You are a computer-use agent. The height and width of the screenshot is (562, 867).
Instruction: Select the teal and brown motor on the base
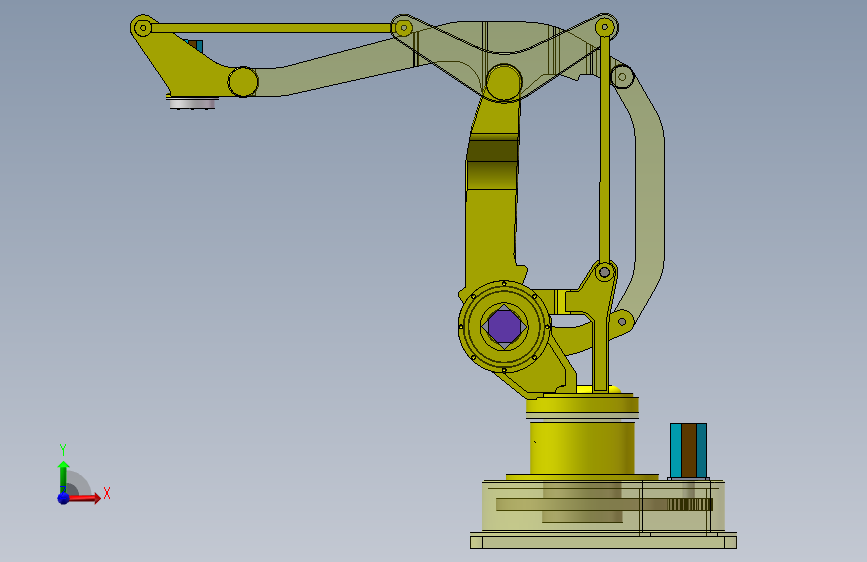click(x=688, y=450)
